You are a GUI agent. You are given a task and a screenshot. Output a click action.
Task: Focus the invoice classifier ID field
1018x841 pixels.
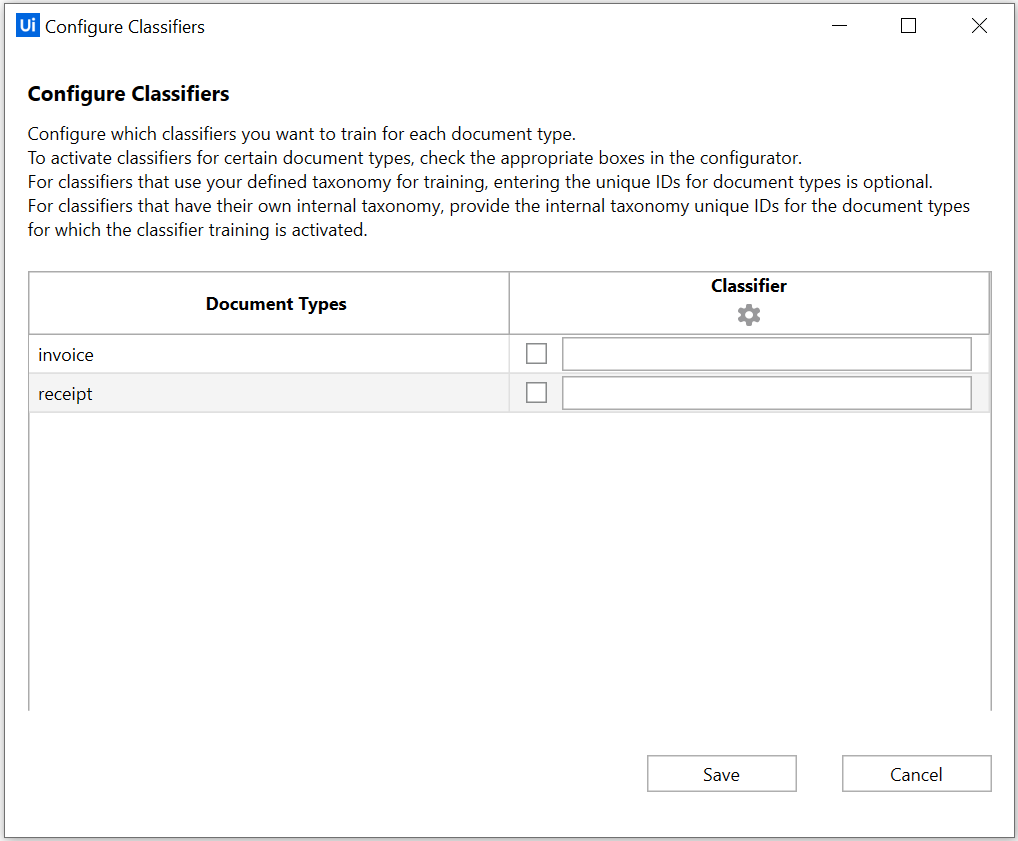767,354
